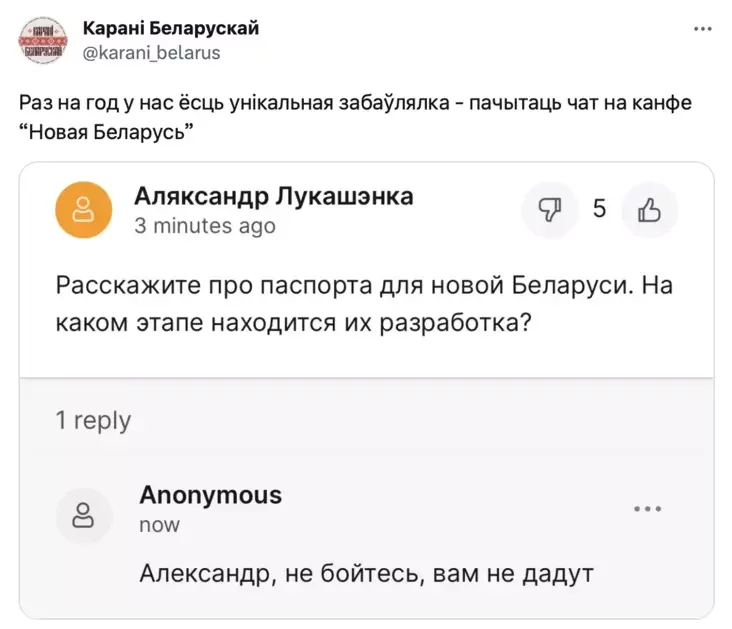Select the Аляксандр Лукашэнка author name

[273, 196]
